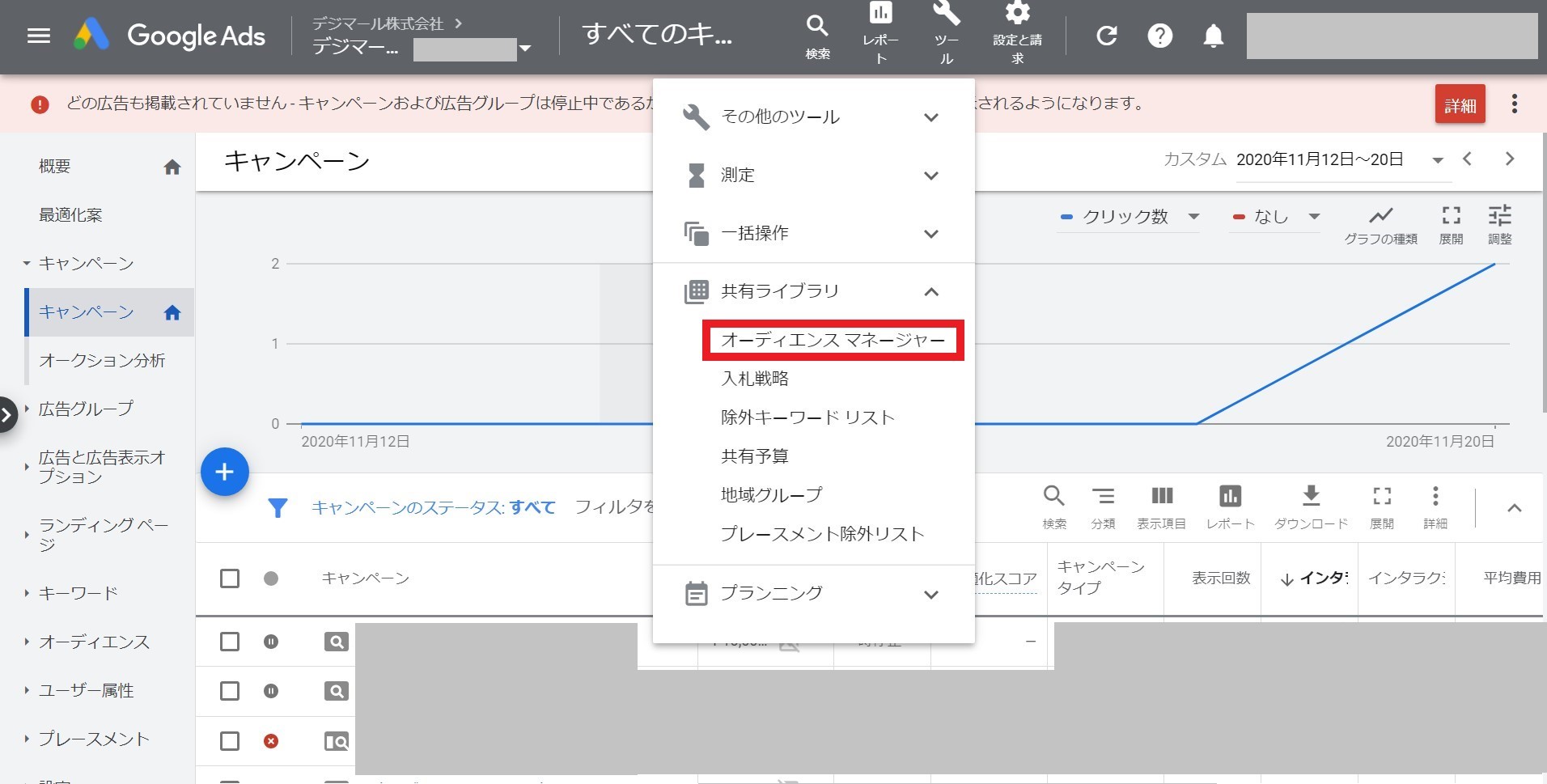The height and width of the screenshot is (784, 1547).
Task: Click the red 詳細 button on banner
Action: pyautogui.click(x=1460, y=104)
